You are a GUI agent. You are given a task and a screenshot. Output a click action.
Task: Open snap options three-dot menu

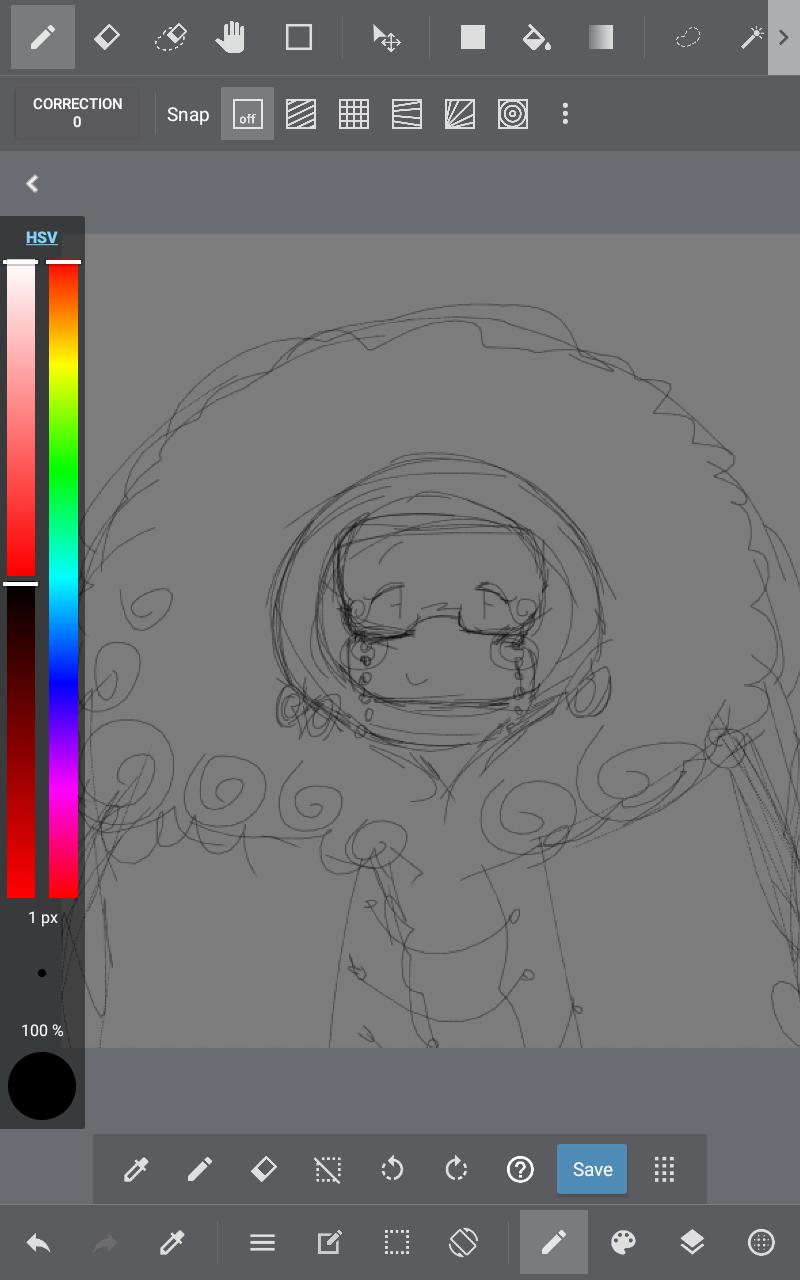pos(565,114)
